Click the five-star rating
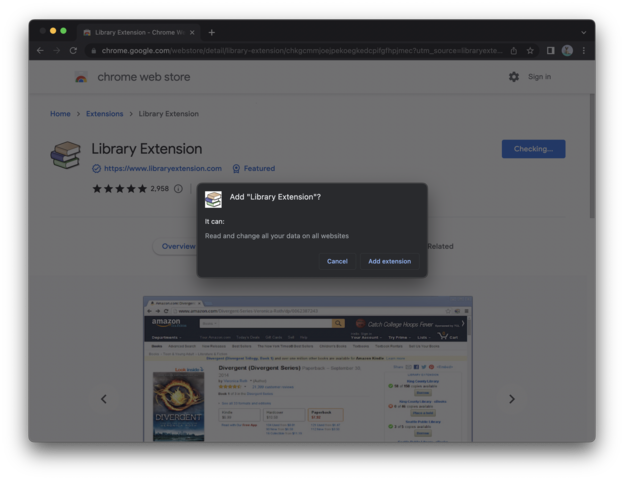624x480 pixels. [x=119, y=189]
